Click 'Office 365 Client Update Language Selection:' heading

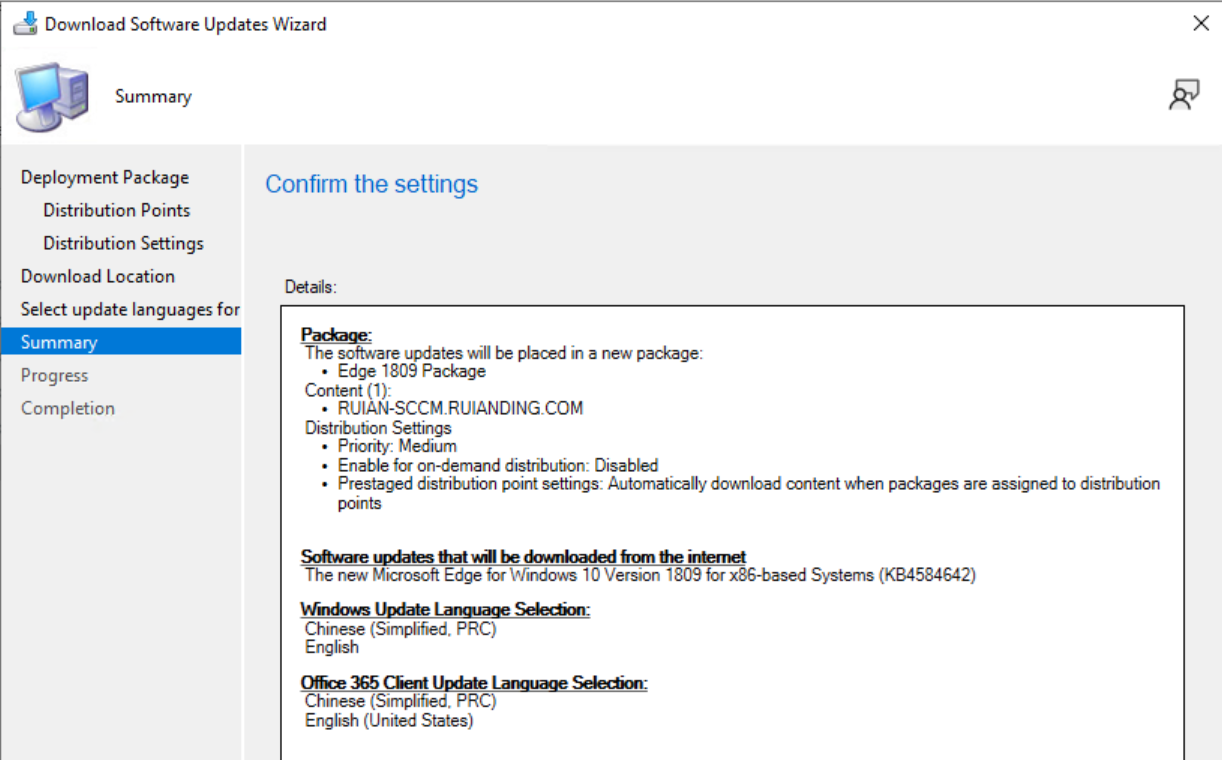pyautogui.click(x=474, y=683)
